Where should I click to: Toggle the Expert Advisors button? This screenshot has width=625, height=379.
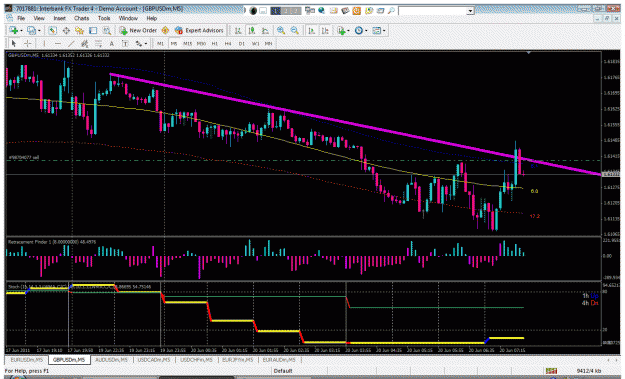pyautogui.click(x=199, y=30)
